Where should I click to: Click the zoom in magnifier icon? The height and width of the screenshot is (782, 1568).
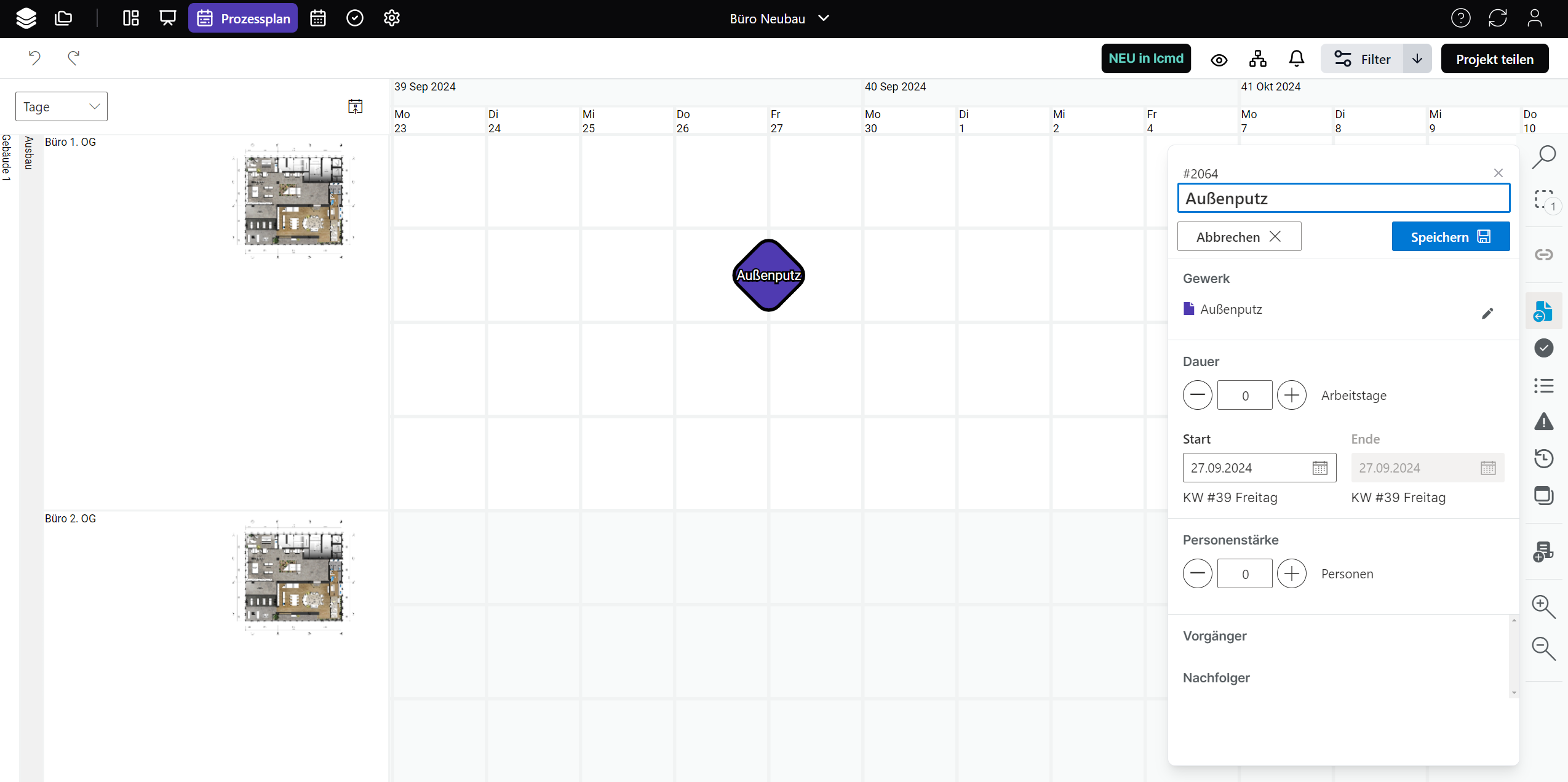(1543, 607)
